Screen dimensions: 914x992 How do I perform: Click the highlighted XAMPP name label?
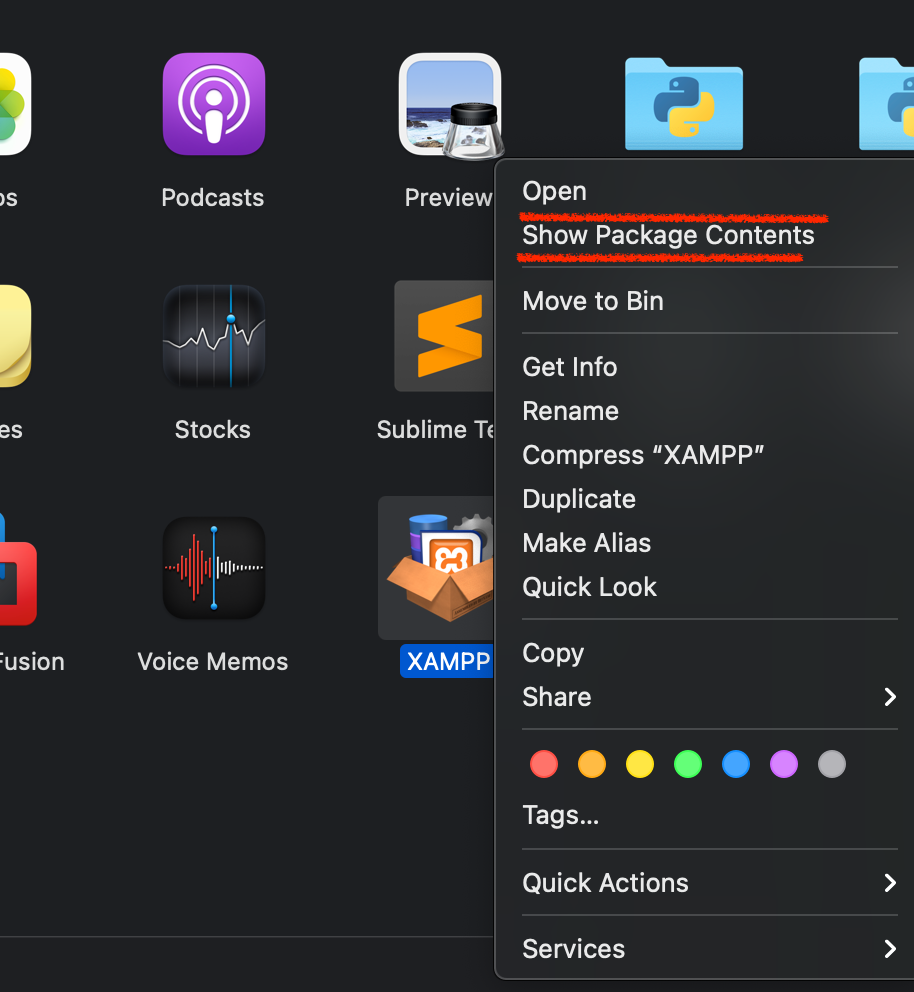coord(448,661)
